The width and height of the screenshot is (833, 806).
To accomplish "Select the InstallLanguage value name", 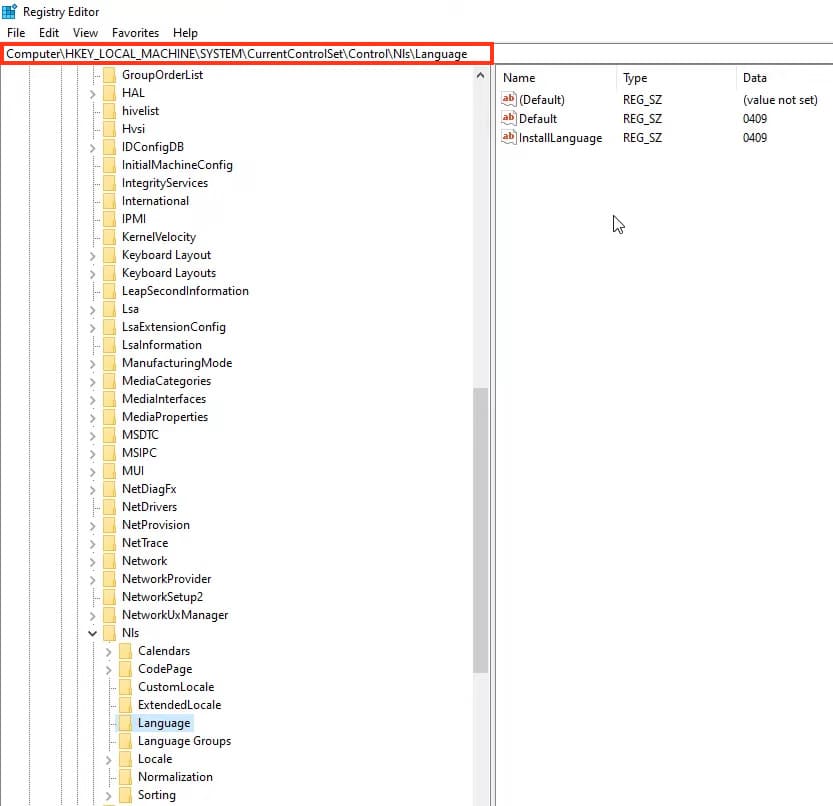I will 560,138.
